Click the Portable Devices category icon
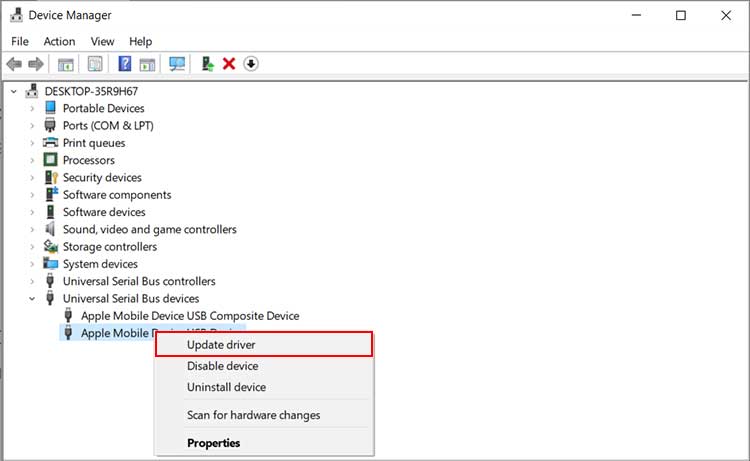The width and height of the screenshot is (750, 461). [50, 108]
